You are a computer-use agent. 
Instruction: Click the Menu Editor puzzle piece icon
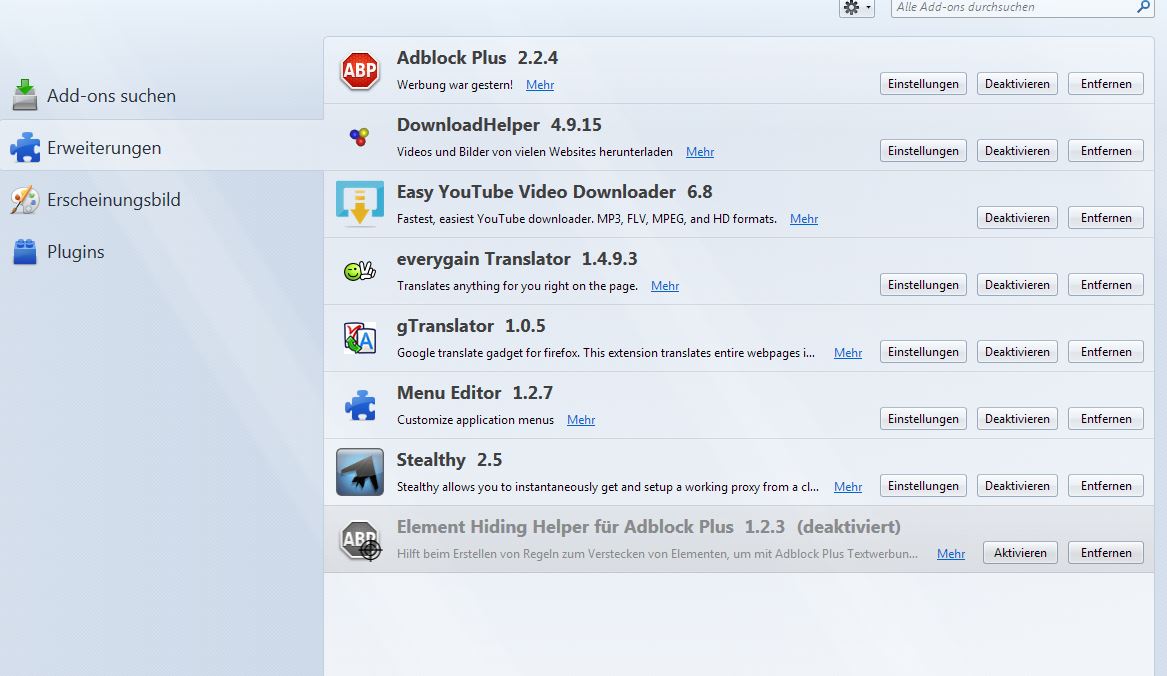click(359, 405)
